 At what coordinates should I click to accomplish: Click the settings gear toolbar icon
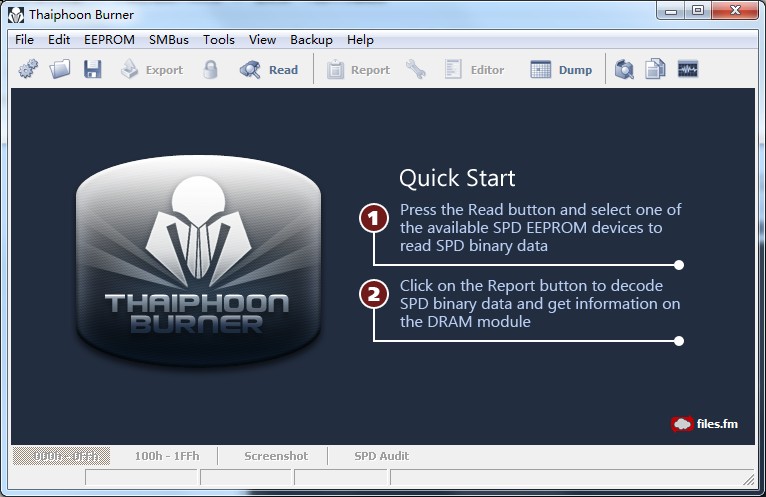tap(28, 70)
